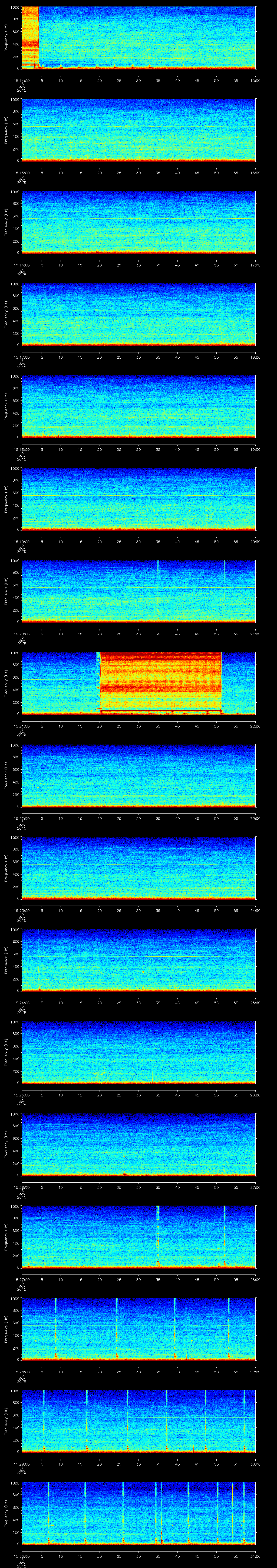Click the orange vertical pulse near 54 seconds in 15:30:00 panel
The height and width of the screenshot is (1568, 277).
[x=233, y=1513]
